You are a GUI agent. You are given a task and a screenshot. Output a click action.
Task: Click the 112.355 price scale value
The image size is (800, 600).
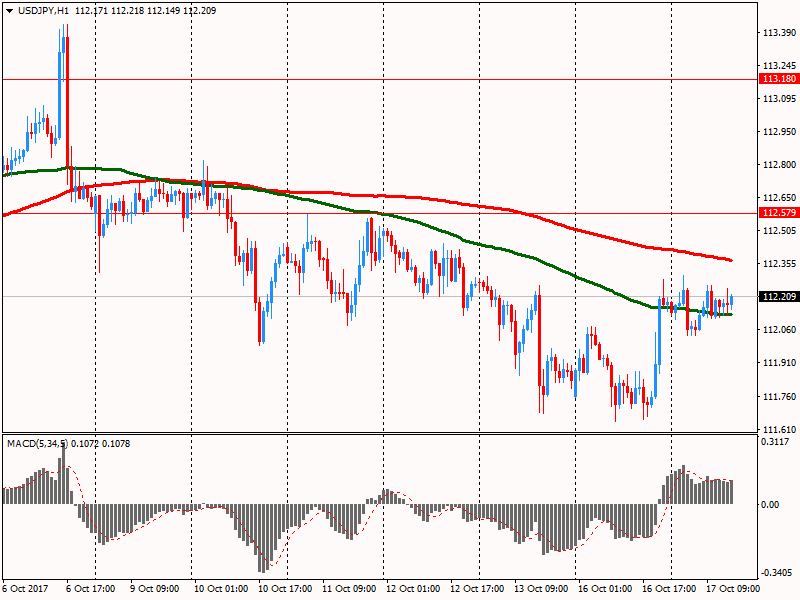[779, 264]
